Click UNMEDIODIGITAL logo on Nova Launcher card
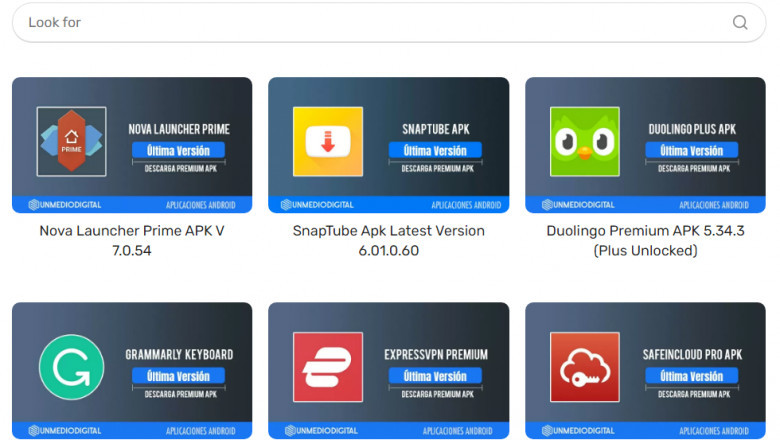The width and height of the screenshot is (780, 440). point(65,204)
